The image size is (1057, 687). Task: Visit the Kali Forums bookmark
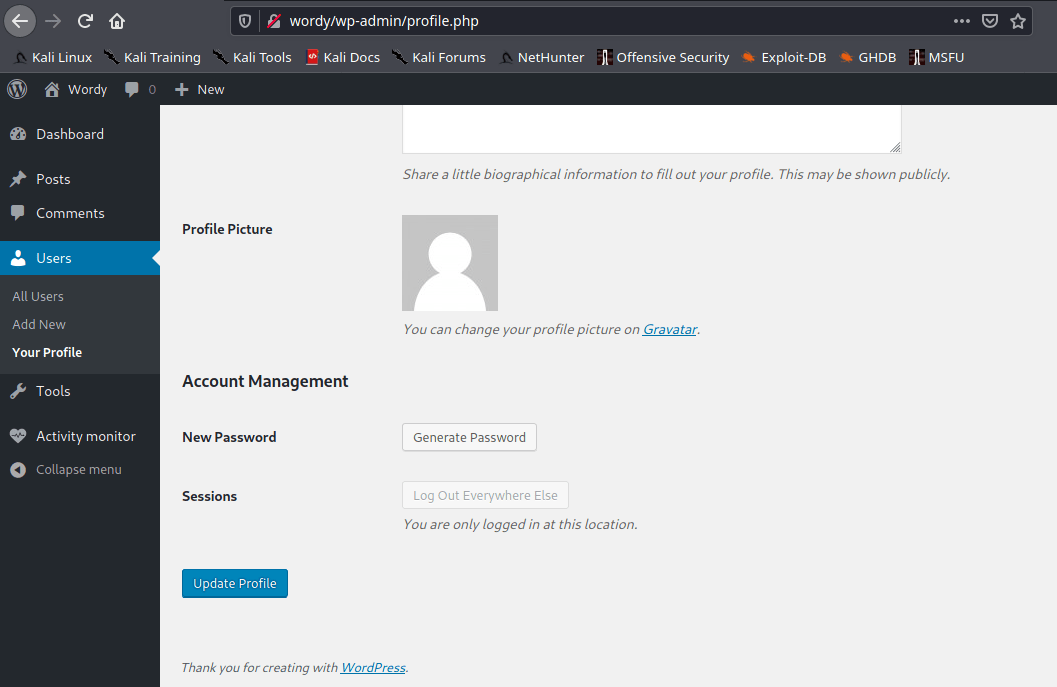pyautogui.click(x=448, y=57)
